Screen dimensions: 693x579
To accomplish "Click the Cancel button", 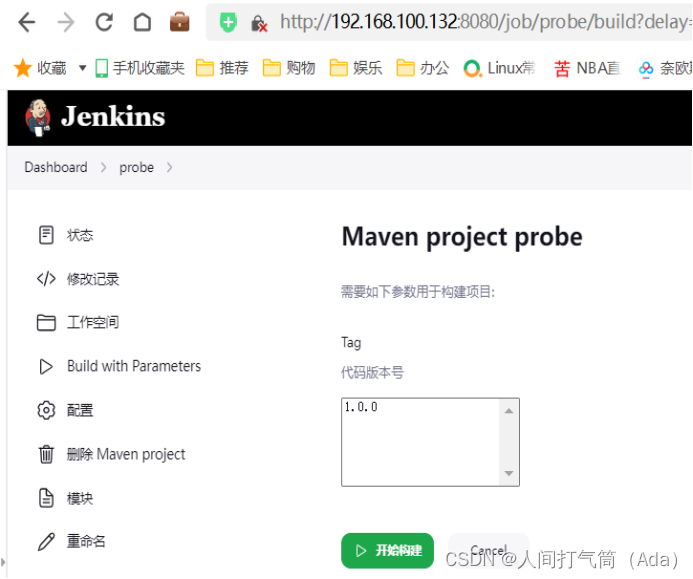I will tap(488, 550).
